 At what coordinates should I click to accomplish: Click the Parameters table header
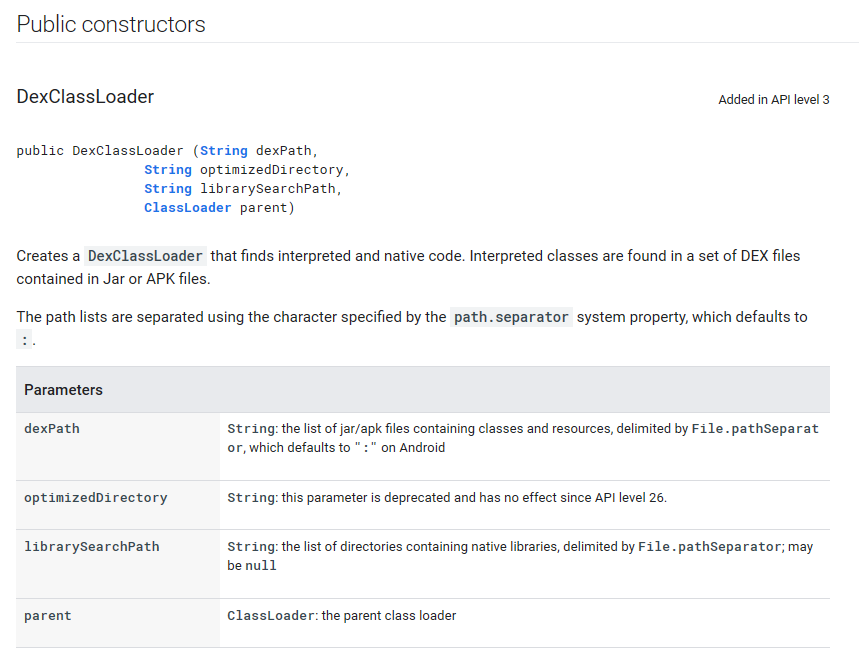point(423,390)
